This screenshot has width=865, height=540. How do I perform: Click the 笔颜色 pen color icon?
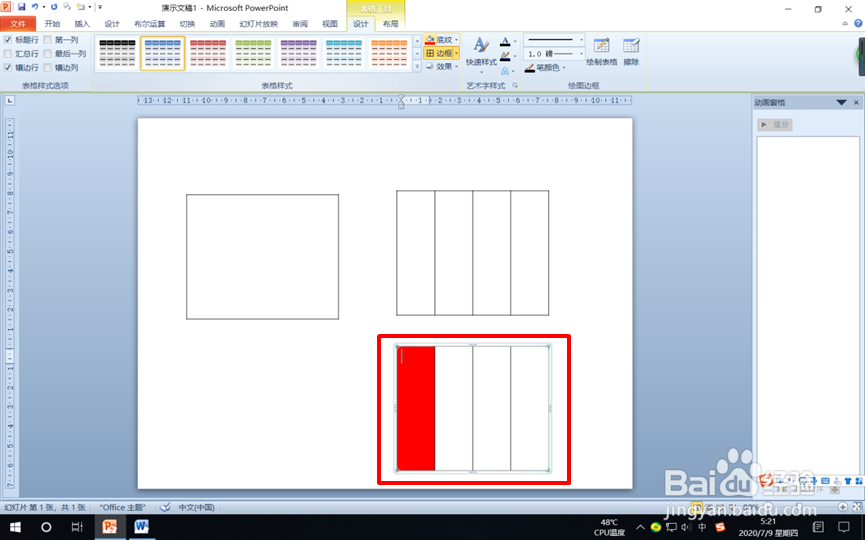(530, 68)
